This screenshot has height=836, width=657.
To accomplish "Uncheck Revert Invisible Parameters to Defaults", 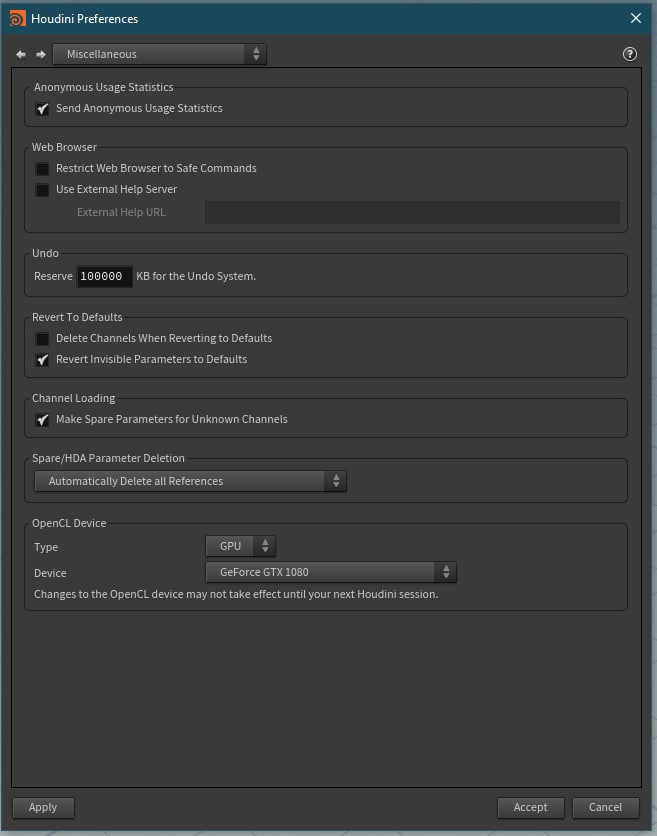I will tap(42, 360).
